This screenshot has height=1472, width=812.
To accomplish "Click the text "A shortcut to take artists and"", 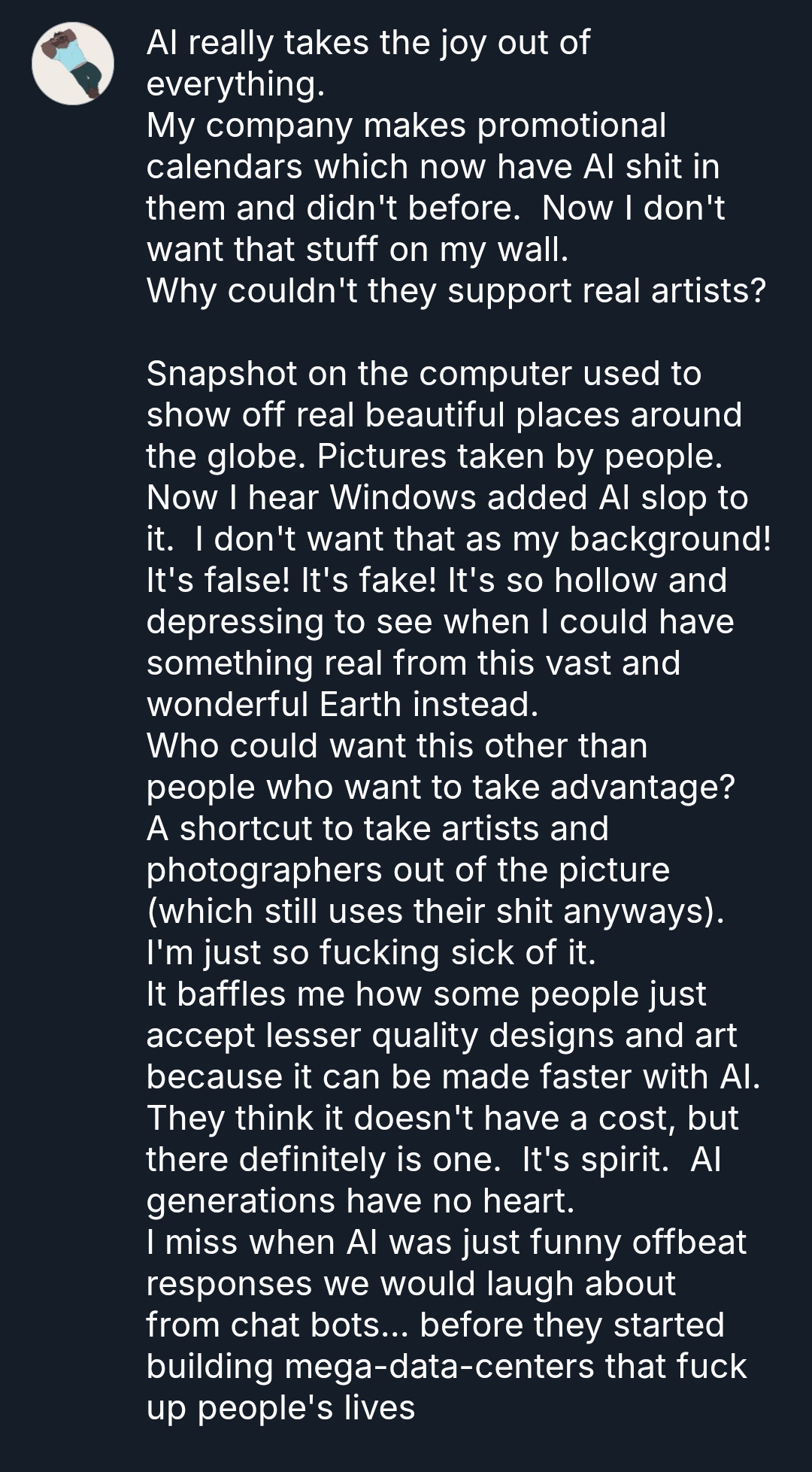I will (x=377, y=829).
